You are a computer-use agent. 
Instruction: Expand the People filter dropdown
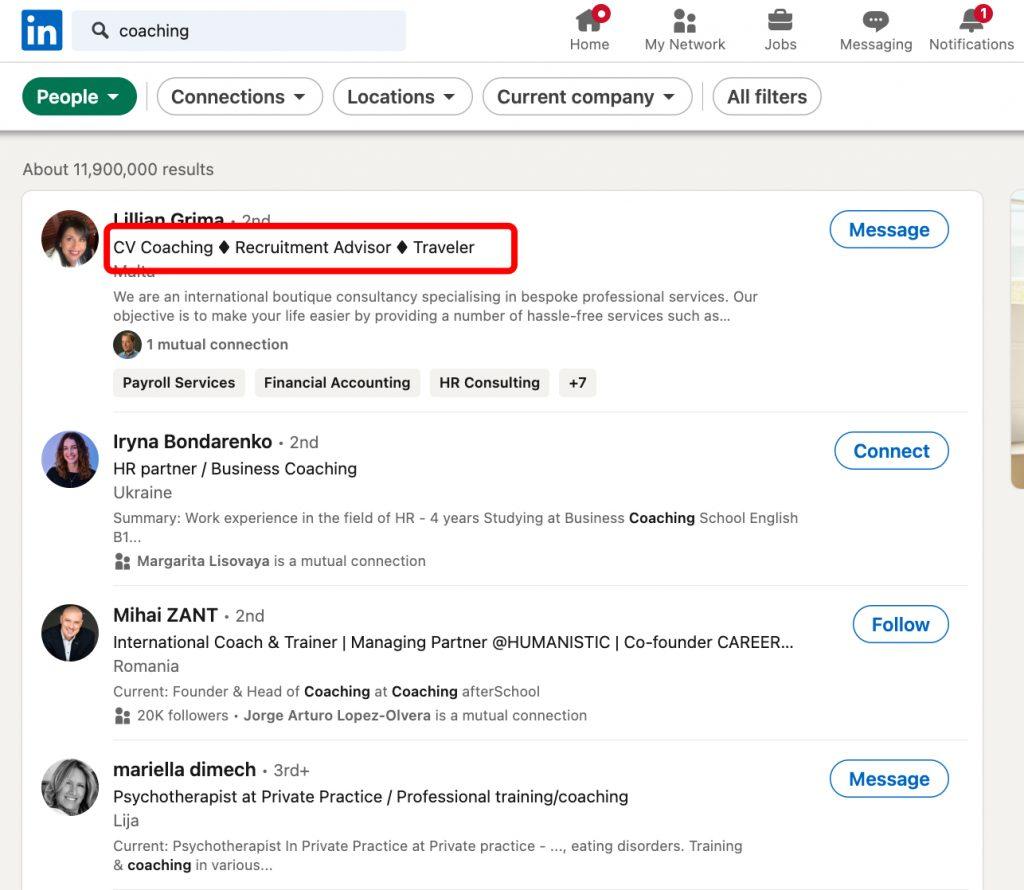point(79,97)
